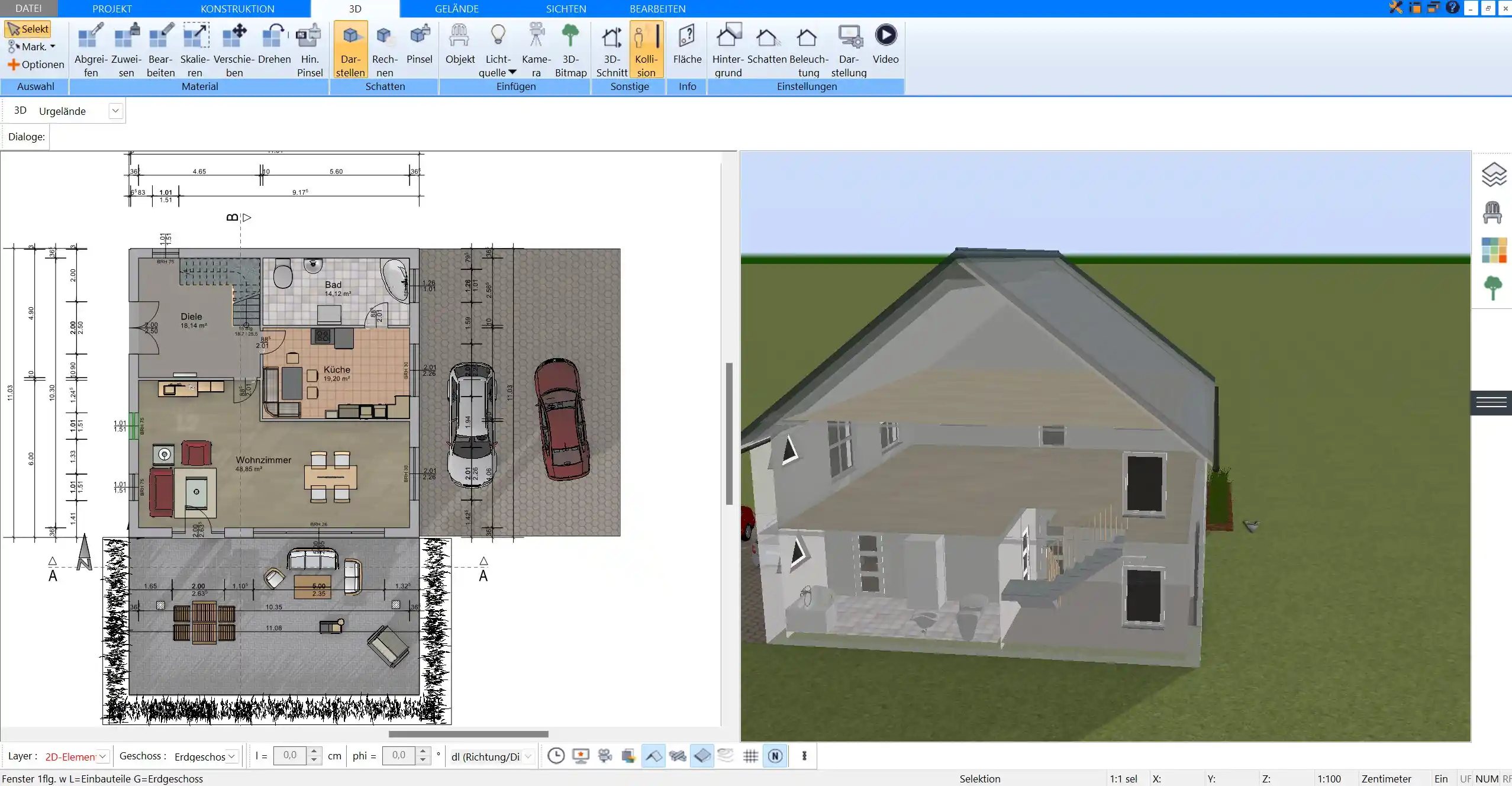Viewport: 1512px width, 786px height.
Task: Open the furniture chair catalog in sidebar
Action: point(1492,212)
